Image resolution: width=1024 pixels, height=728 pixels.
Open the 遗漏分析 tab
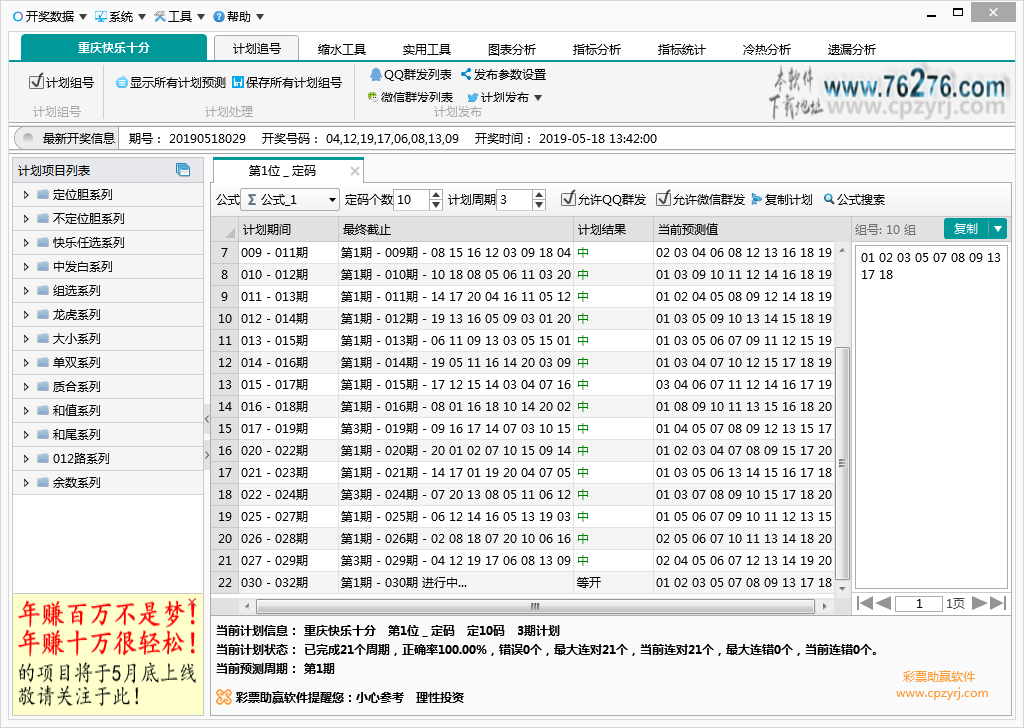851,49
